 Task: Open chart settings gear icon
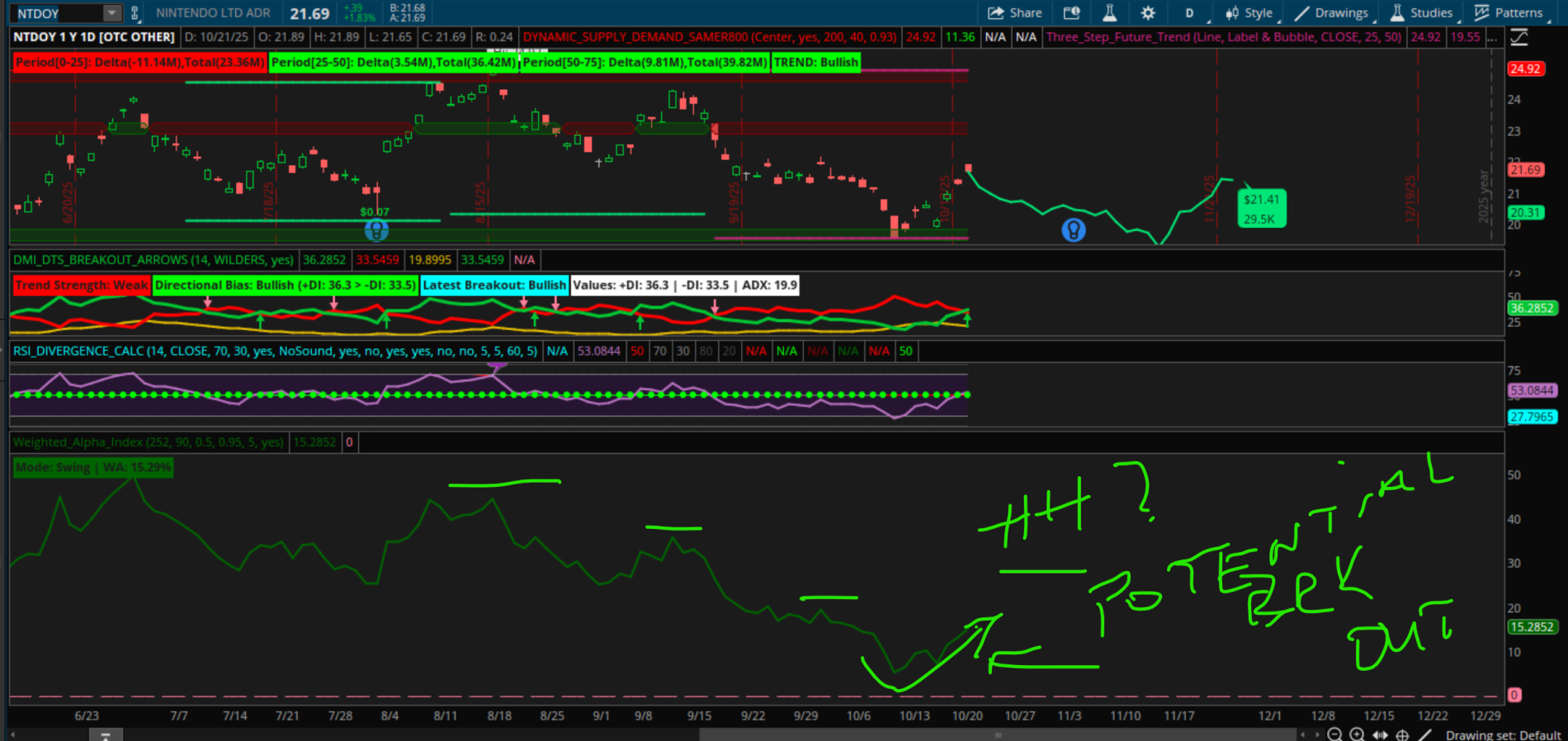coord(1148,13)
